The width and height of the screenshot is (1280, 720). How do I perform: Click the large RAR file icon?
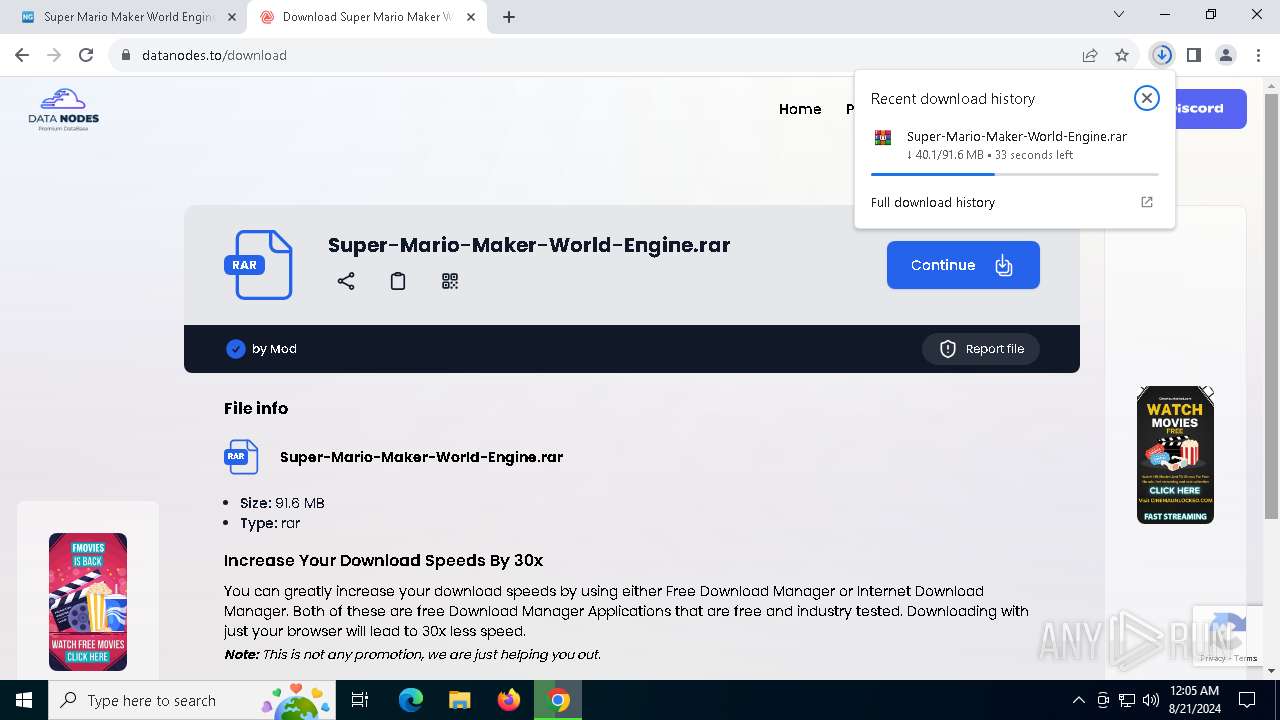coord(259,265)
